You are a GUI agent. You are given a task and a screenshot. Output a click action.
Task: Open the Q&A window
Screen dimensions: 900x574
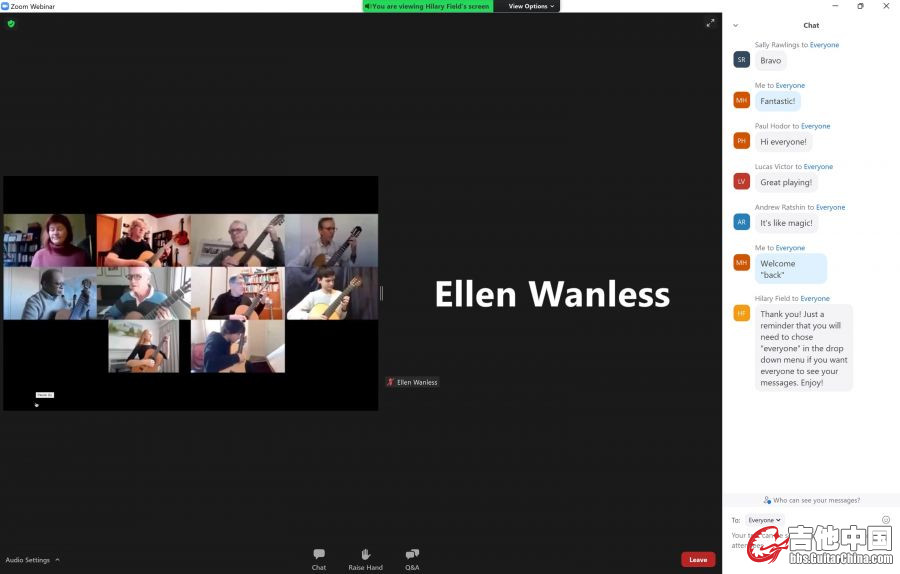pyautogui.click(x=412, y=558)
